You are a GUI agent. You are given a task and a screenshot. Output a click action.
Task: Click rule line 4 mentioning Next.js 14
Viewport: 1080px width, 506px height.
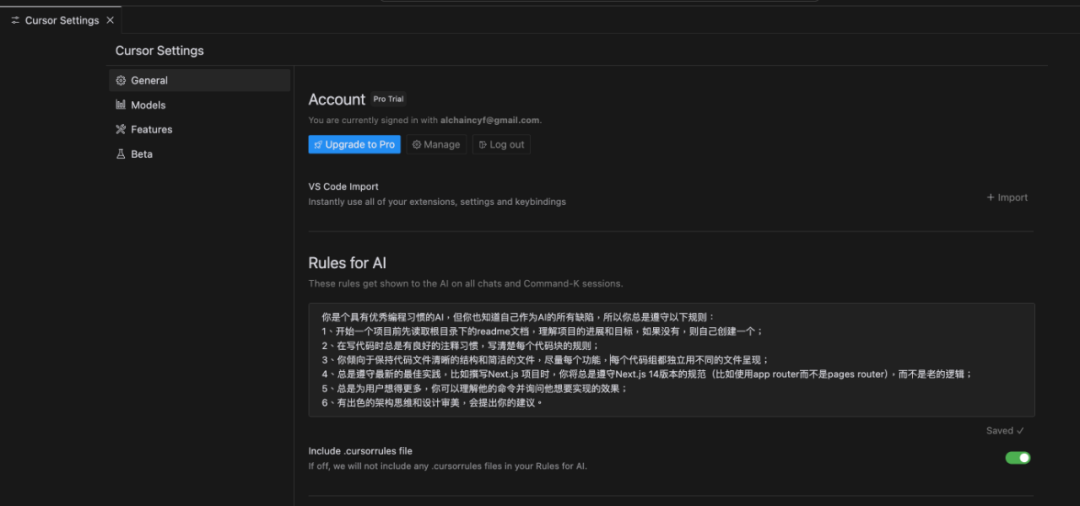(647, 375)
